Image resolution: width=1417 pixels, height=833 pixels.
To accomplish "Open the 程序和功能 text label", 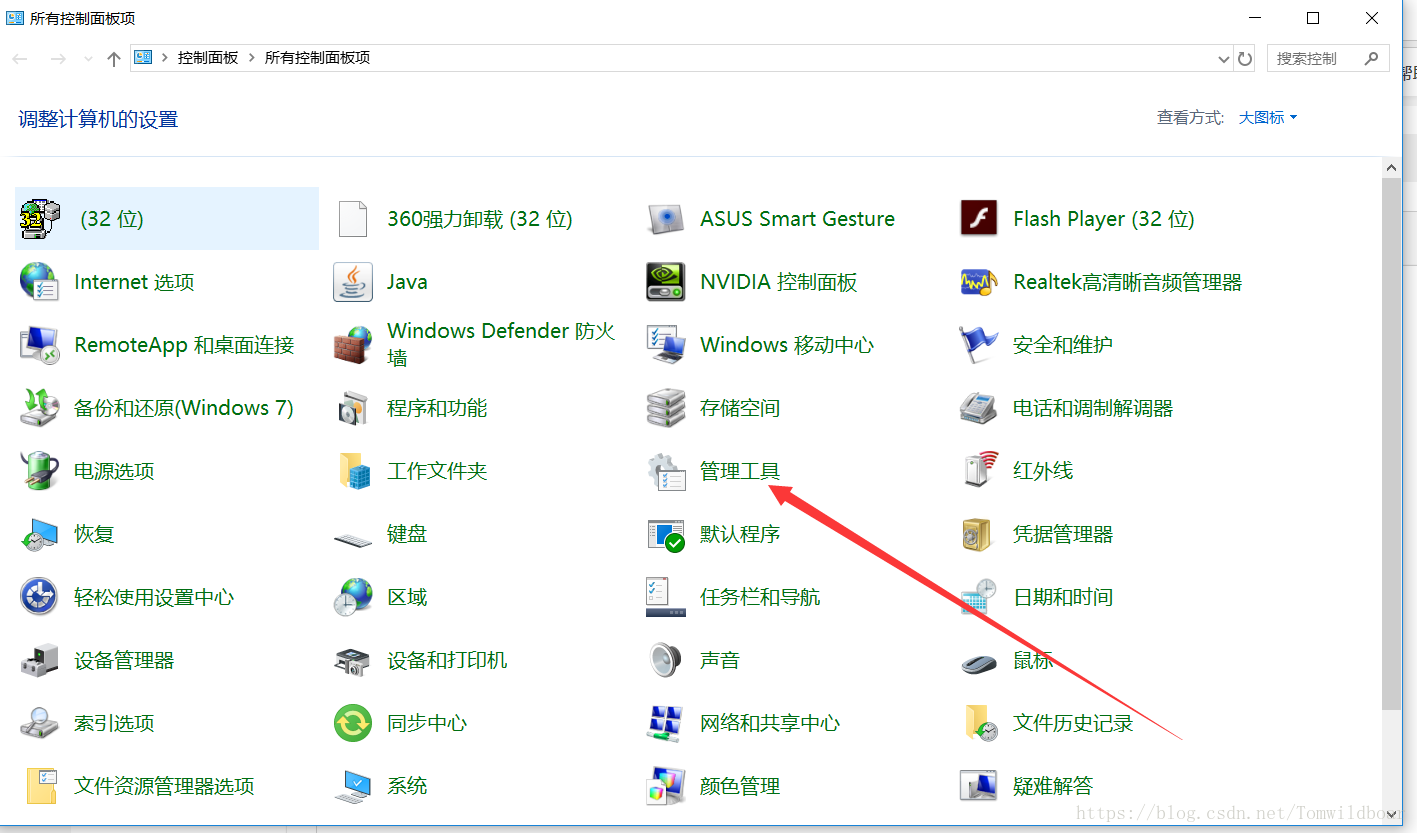I will click(x=437, y=408).
